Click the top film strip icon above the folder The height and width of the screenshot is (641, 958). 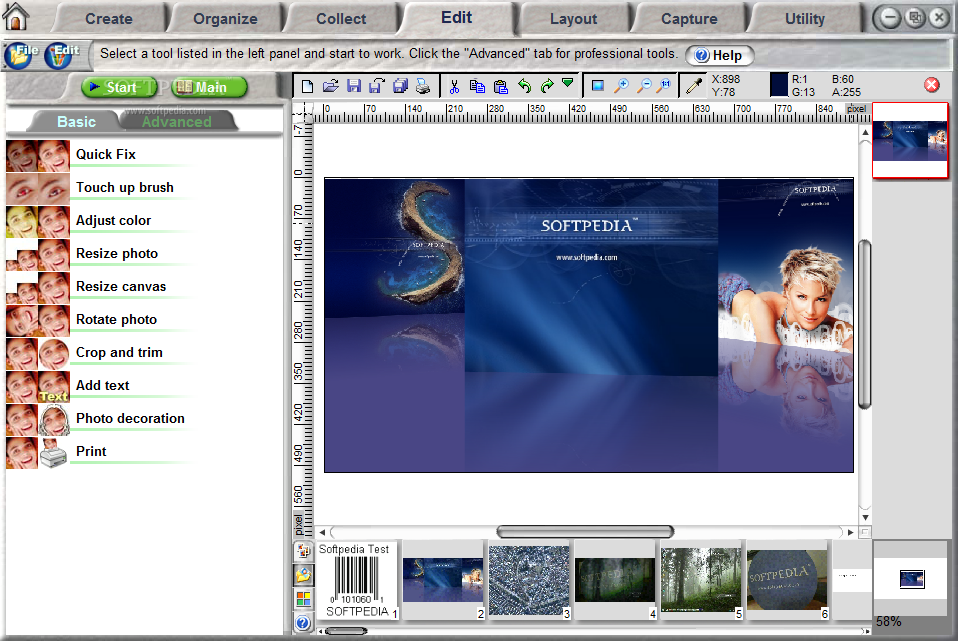click(x=303, y=551)
